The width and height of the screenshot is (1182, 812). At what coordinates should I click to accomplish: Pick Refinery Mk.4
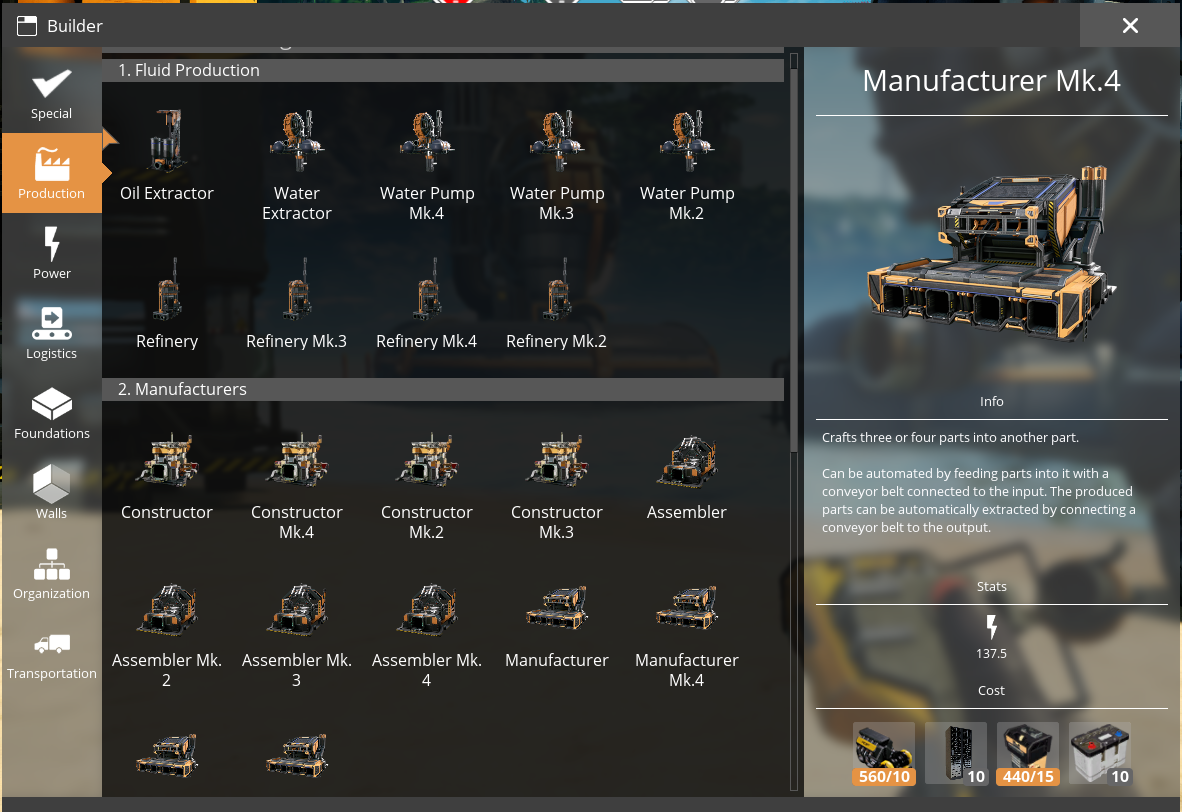pyautogui.click(x=427, y=304)
